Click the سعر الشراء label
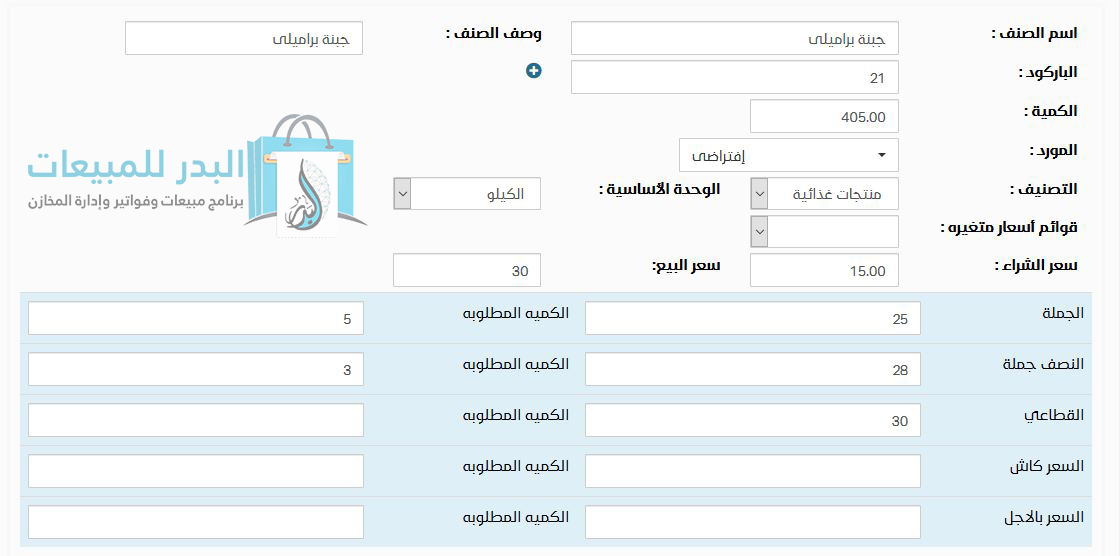Viewport: 1120px width, 556px height. click(1036, 266)
